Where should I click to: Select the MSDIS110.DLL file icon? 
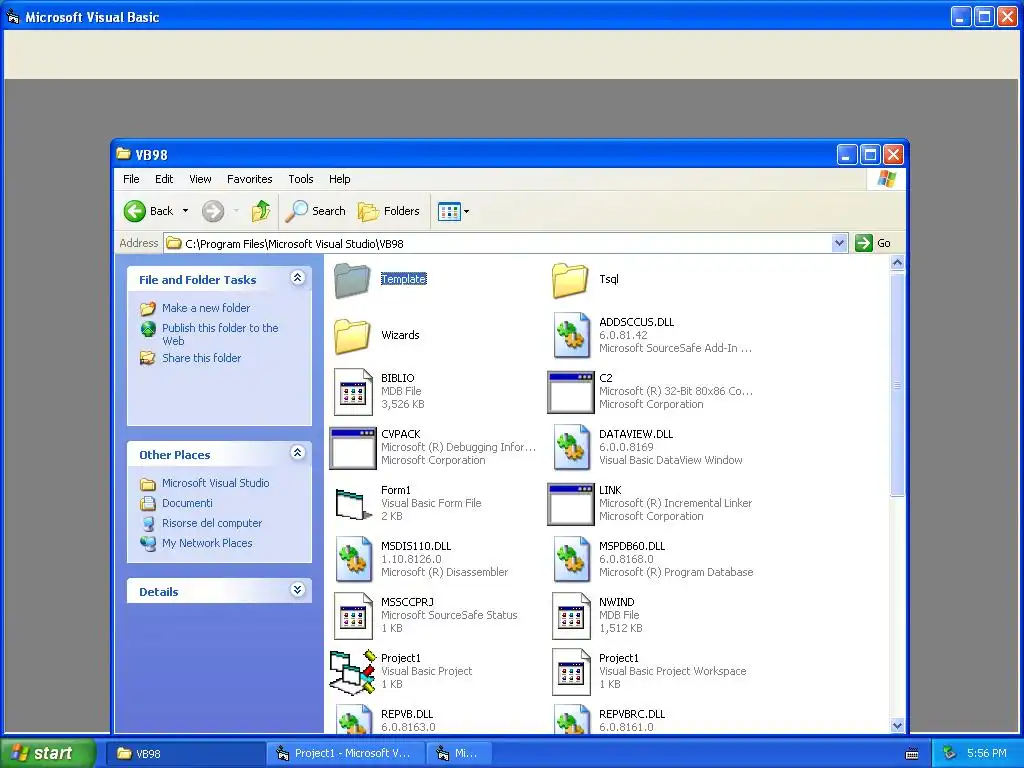click(x=353, y=560)
